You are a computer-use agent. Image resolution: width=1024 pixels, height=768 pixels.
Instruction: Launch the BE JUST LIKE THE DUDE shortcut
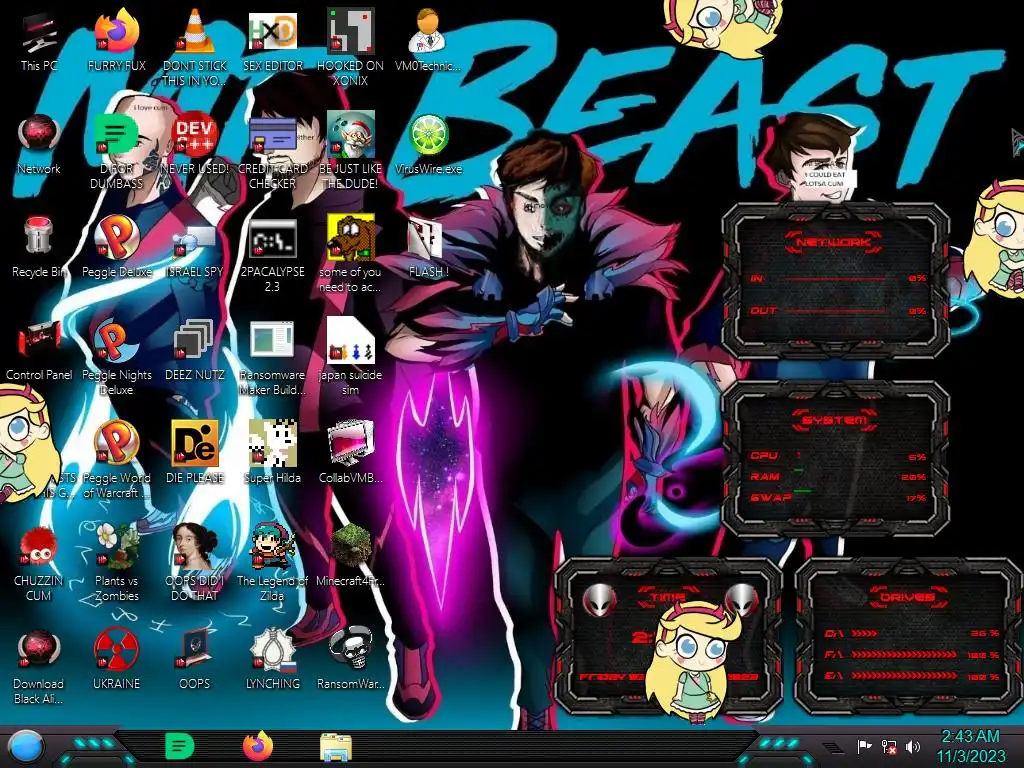point(350,152)
